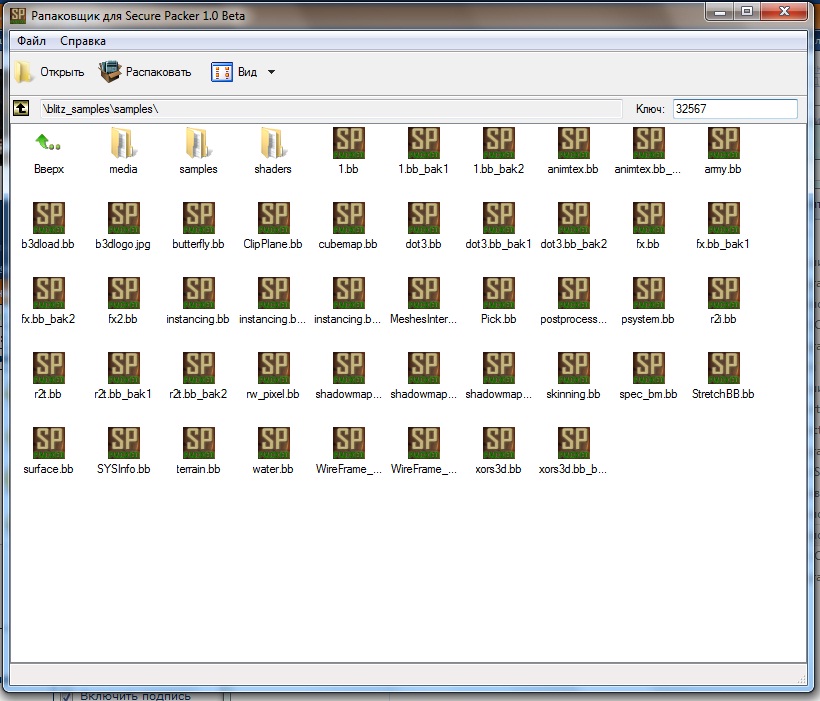
Task: Expand the Вид view dropdown arrow
Action: click(271, 72)
